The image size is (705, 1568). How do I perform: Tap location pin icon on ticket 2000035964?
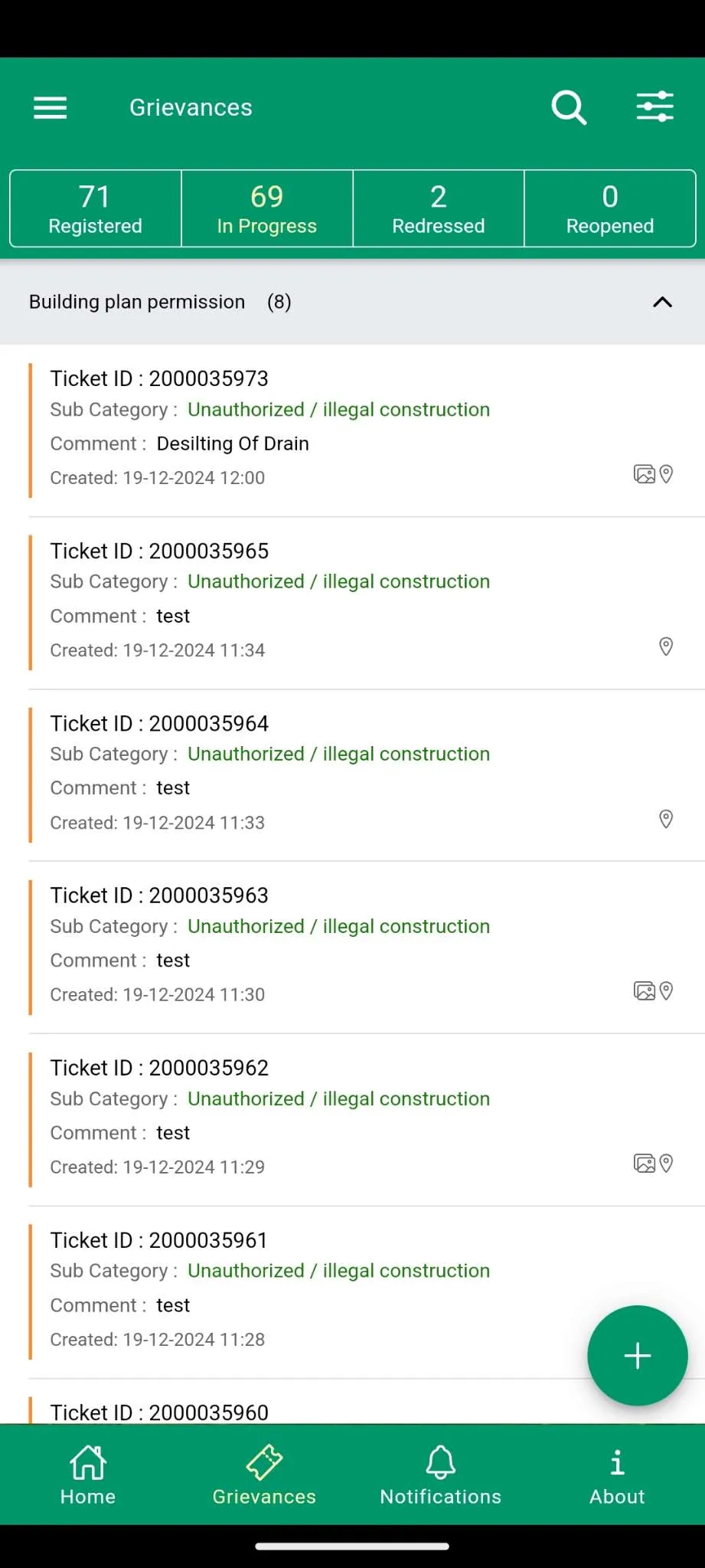tap(666, 819)
